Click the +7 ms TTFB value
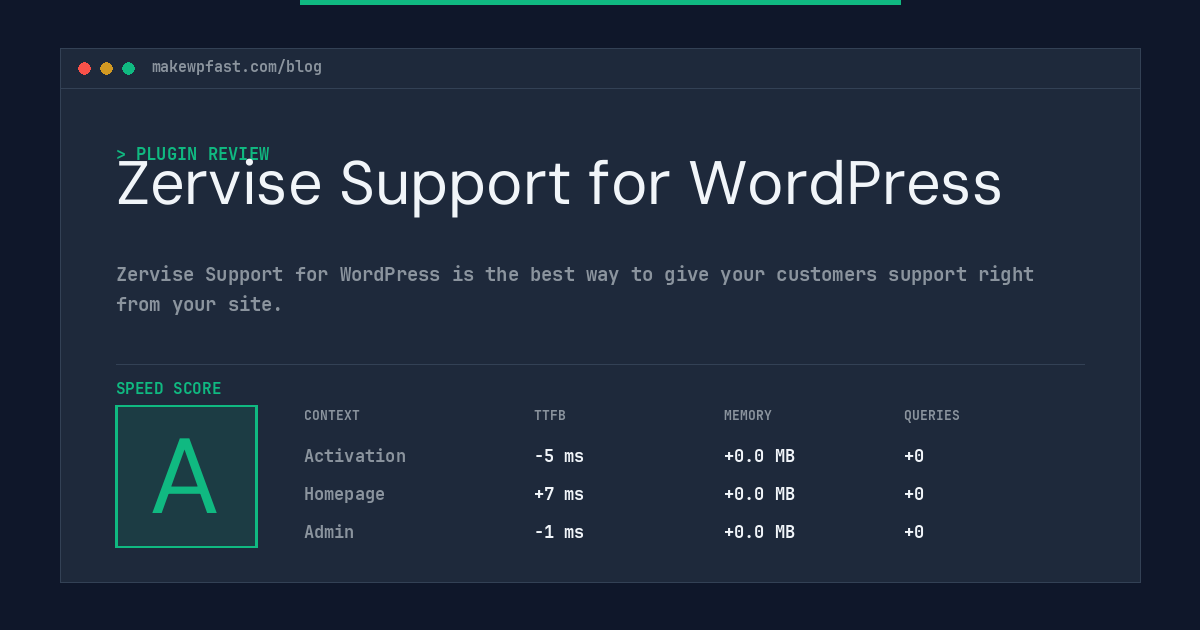The image size is (1200, 630). tap(559, 494)
